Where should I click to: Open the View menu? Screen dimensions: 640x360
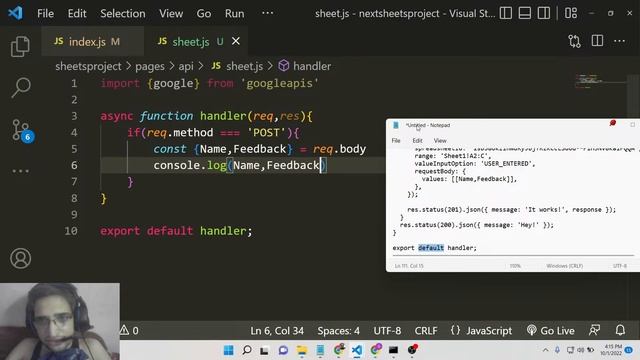coord(171,13)
